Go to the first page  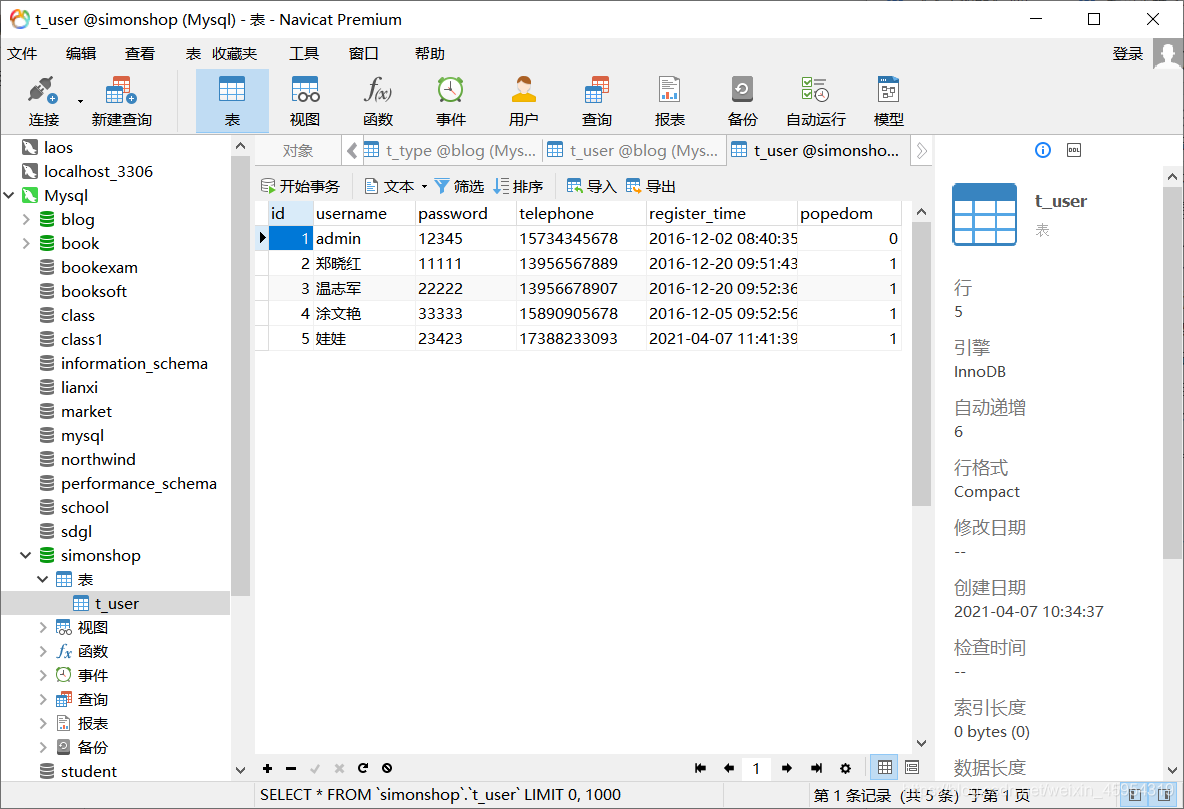pyautogui.click(x=700, y=768)
